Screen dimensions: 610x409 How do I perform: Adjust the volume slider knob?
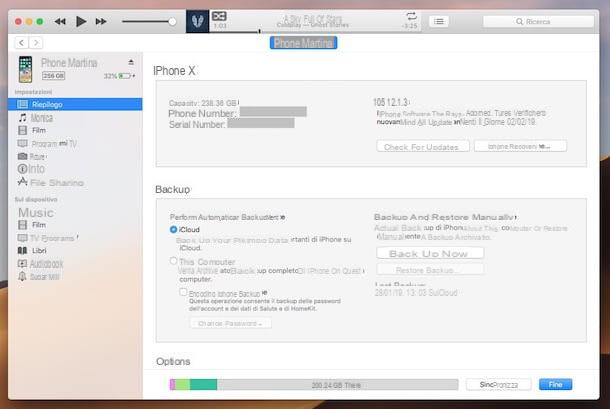click(x=172, y=21)
